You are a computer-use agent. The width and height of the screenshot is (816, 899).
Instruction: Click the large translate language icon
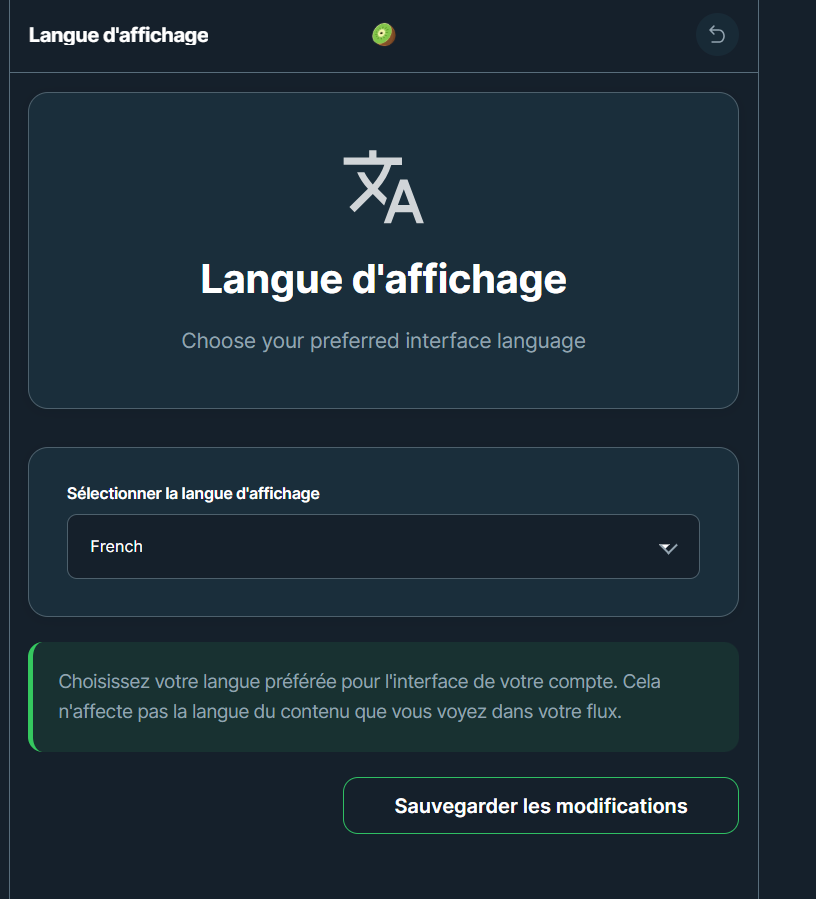383,187
